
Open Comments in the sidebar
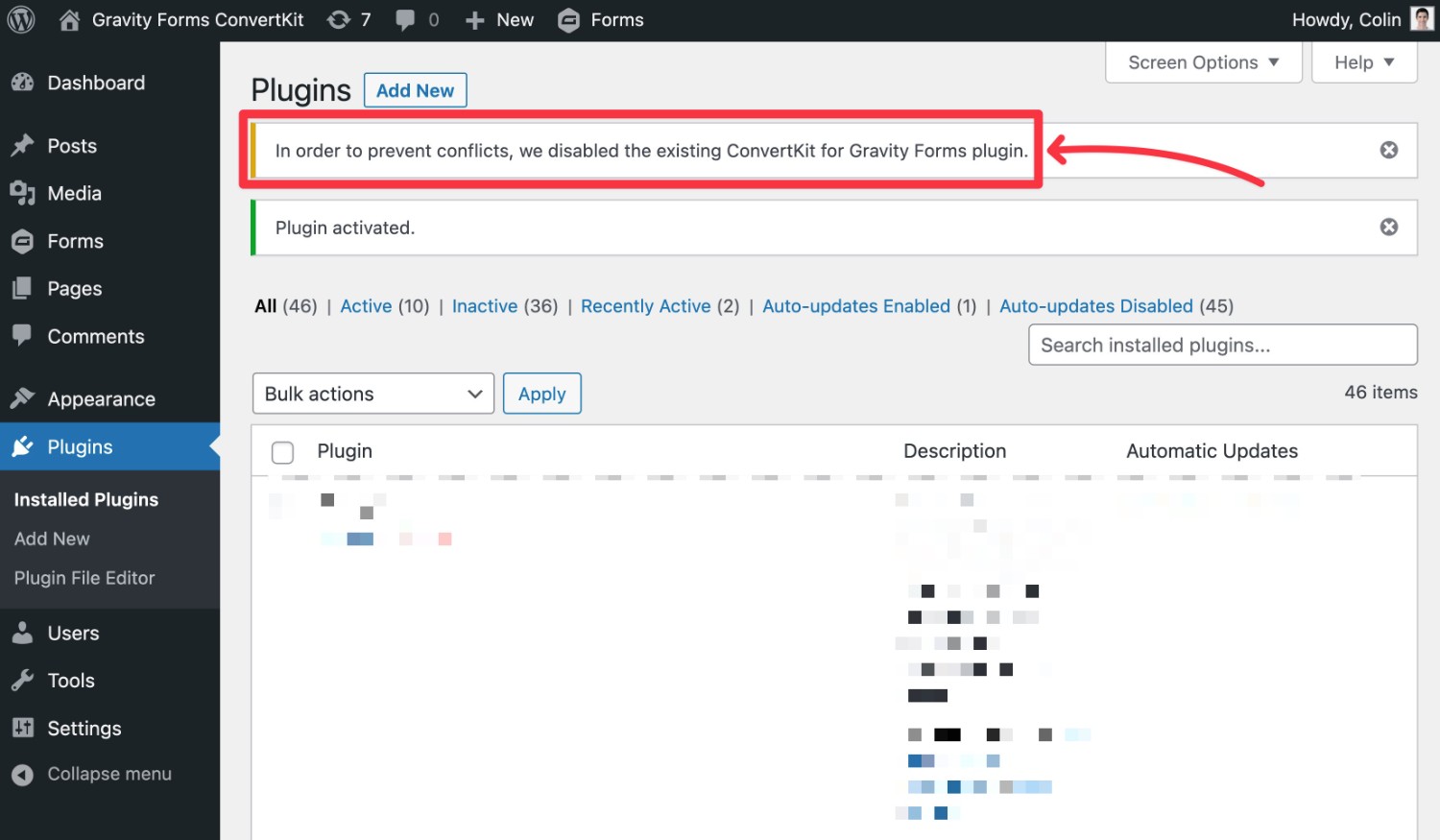96,336
